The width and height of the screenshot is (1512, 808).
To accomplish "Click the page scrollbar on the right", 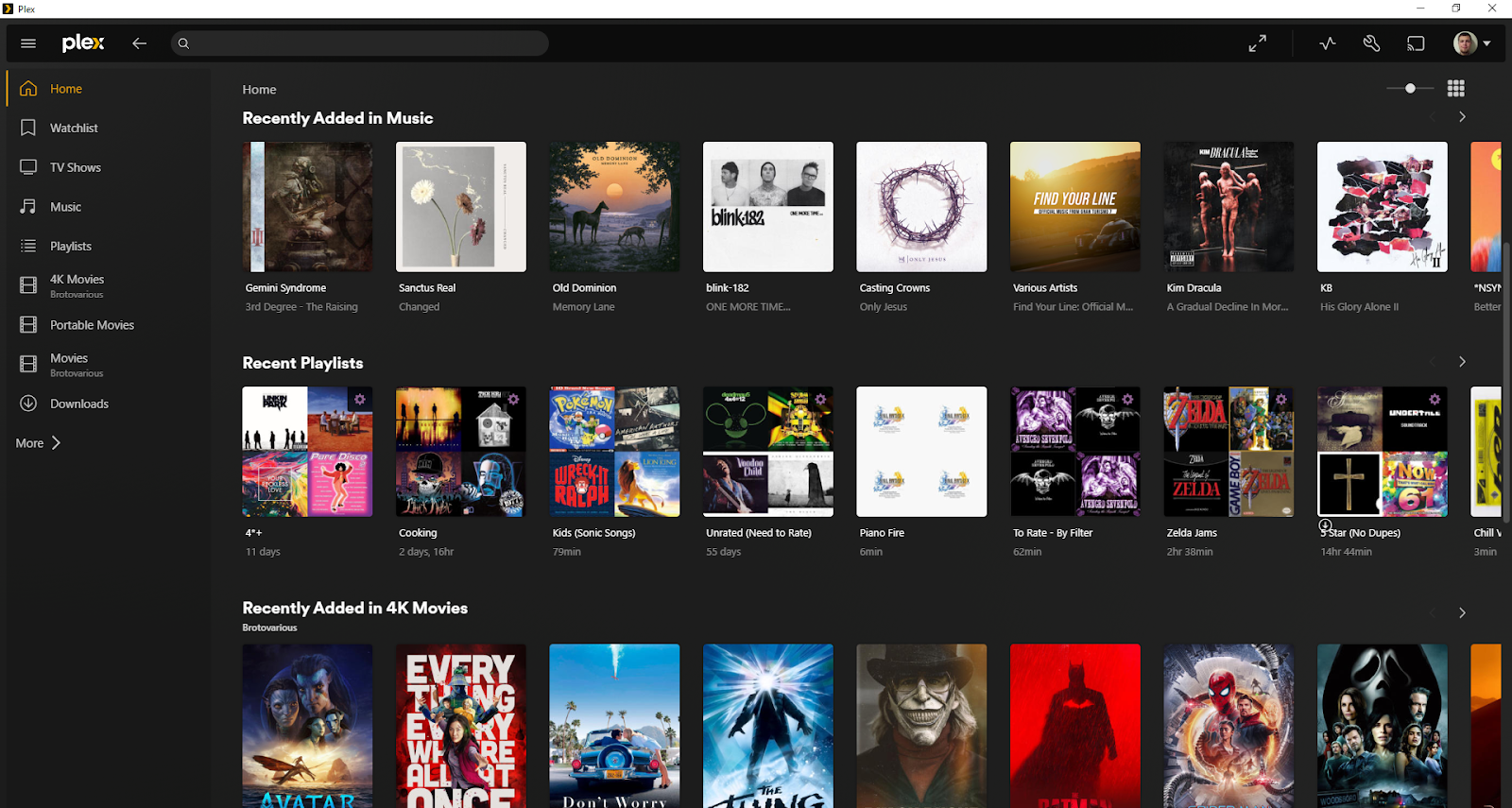I will pyautogui.click(x=1507, y=382).
